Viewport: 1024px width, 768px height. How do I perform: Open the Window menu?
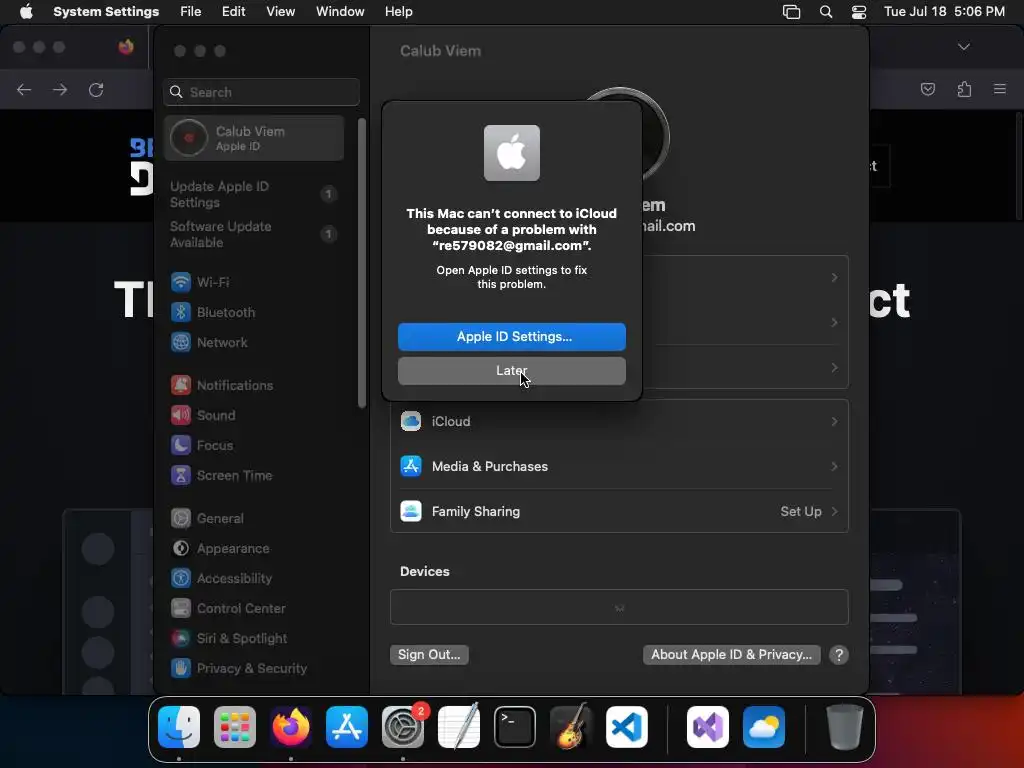click(340, 12)
